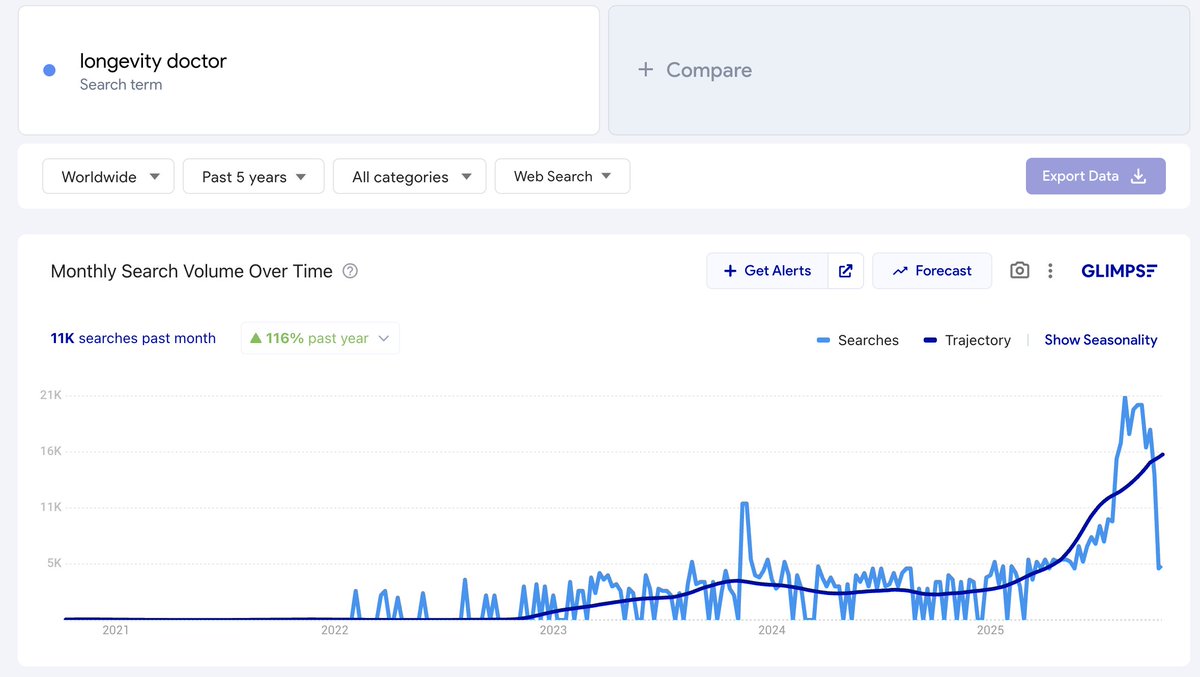Click the Export Data button
Image resolution: width=1200 pixels, height=677 pixels.
(1095, 176)
